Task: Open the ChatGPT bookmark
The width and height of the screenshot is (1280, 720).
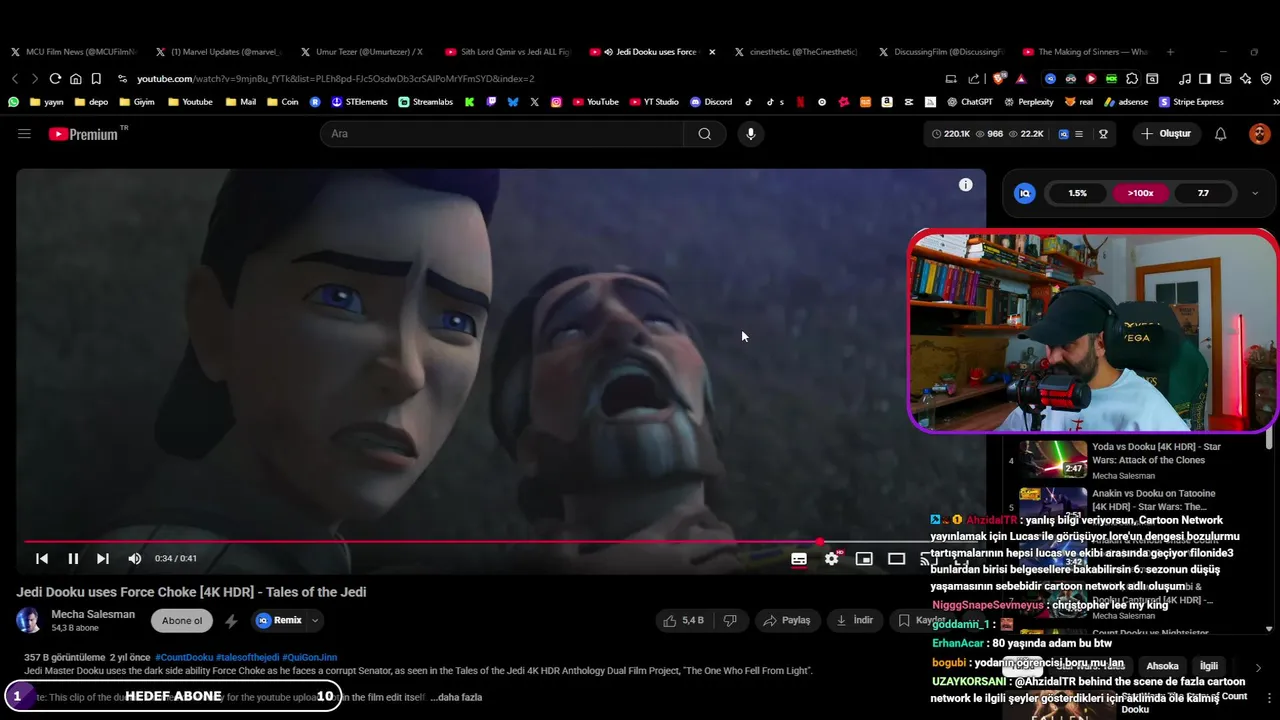Action: (969, 102)
